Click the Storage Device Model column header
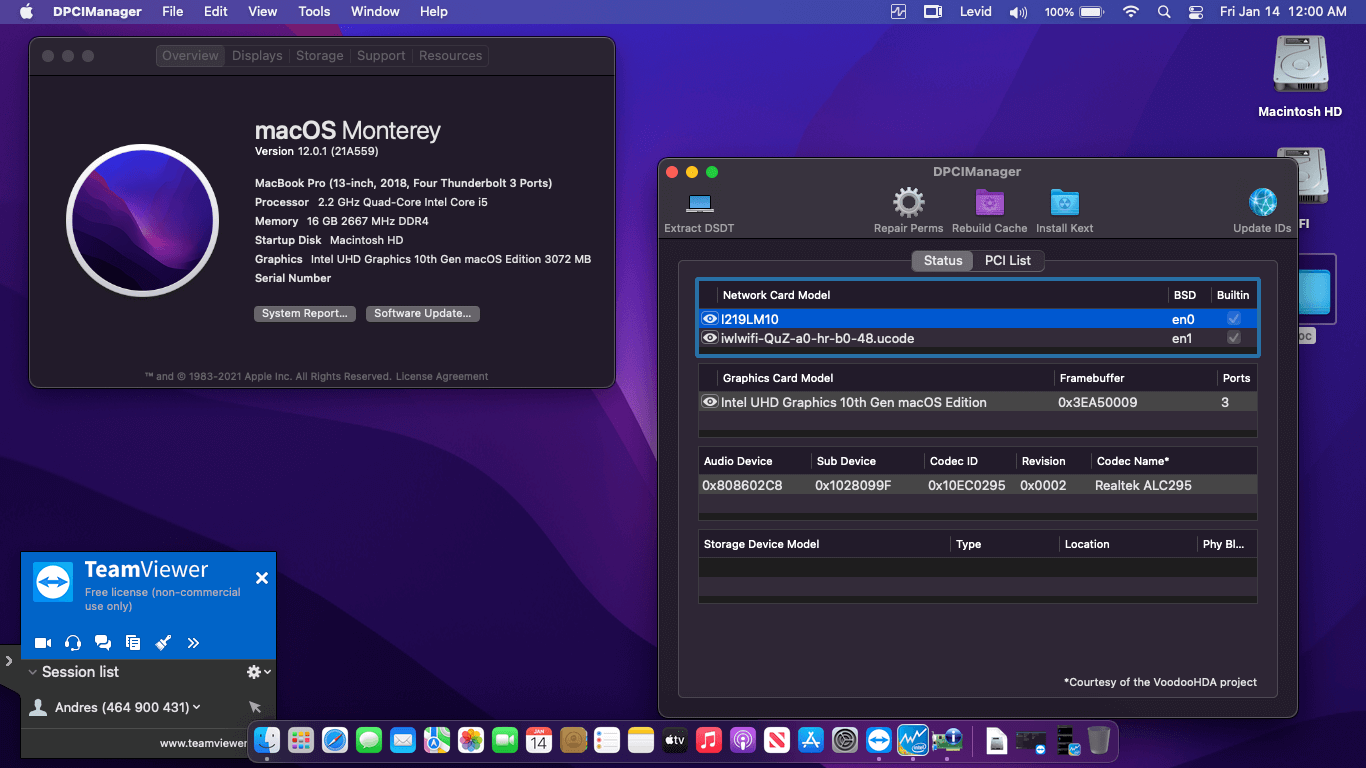The width and height of the screenshot is (1366, 768). tap(824, 544)
